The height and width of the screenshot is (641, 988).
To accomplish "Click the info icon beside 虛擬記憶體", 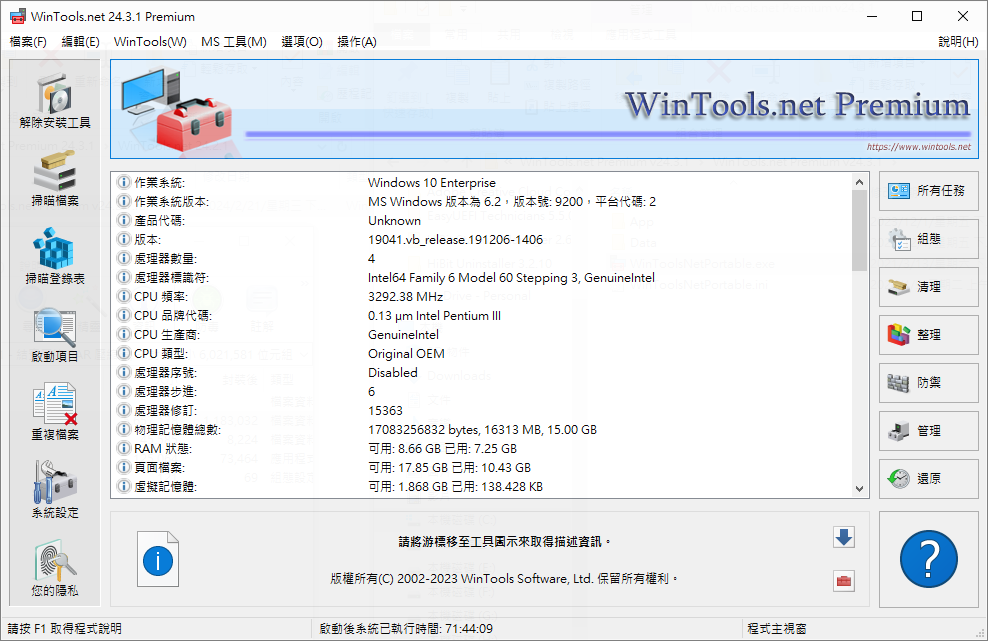I will click(x=124, y=486).
